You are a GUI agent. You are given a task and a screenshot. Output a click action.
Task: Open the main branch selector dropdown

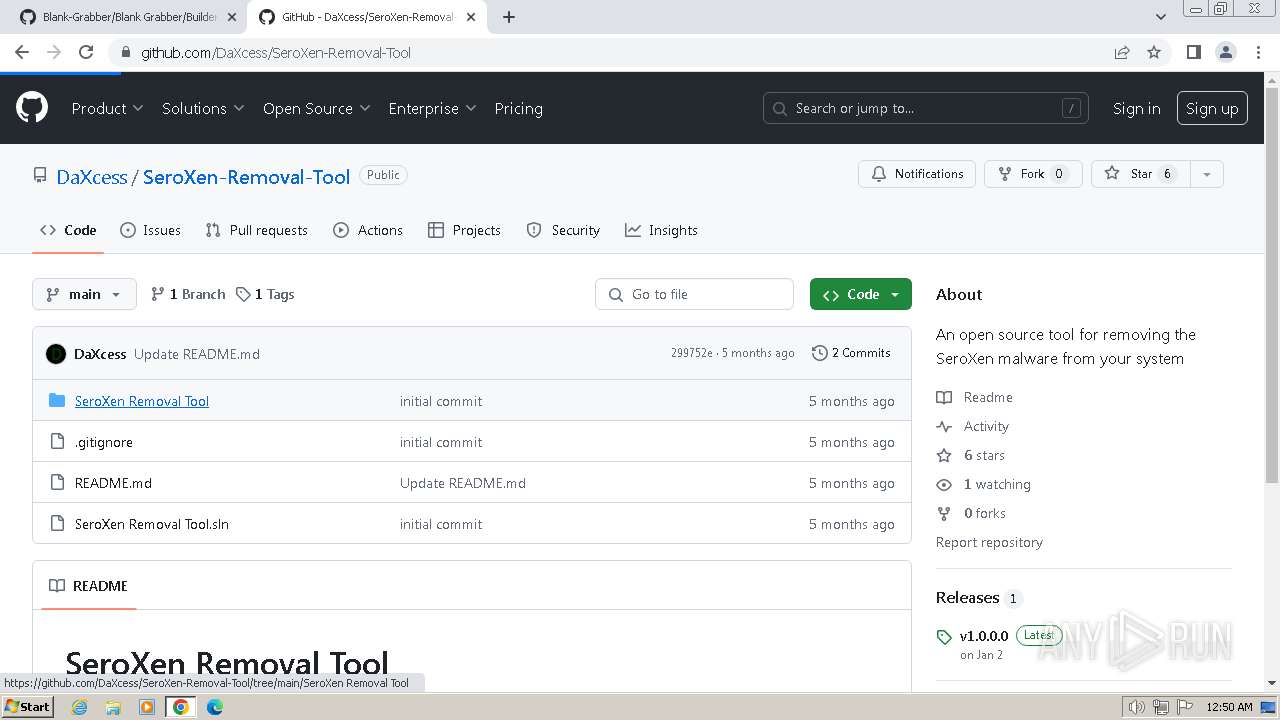coord(84,294)
